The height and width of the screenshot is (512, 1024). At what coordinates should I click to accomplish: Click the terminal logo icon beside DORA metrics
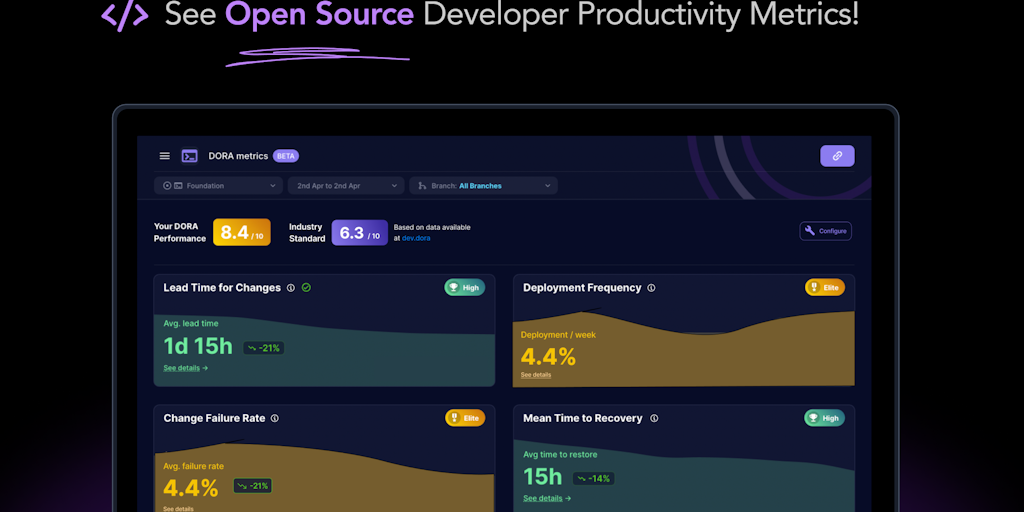(x=189, y=156)
